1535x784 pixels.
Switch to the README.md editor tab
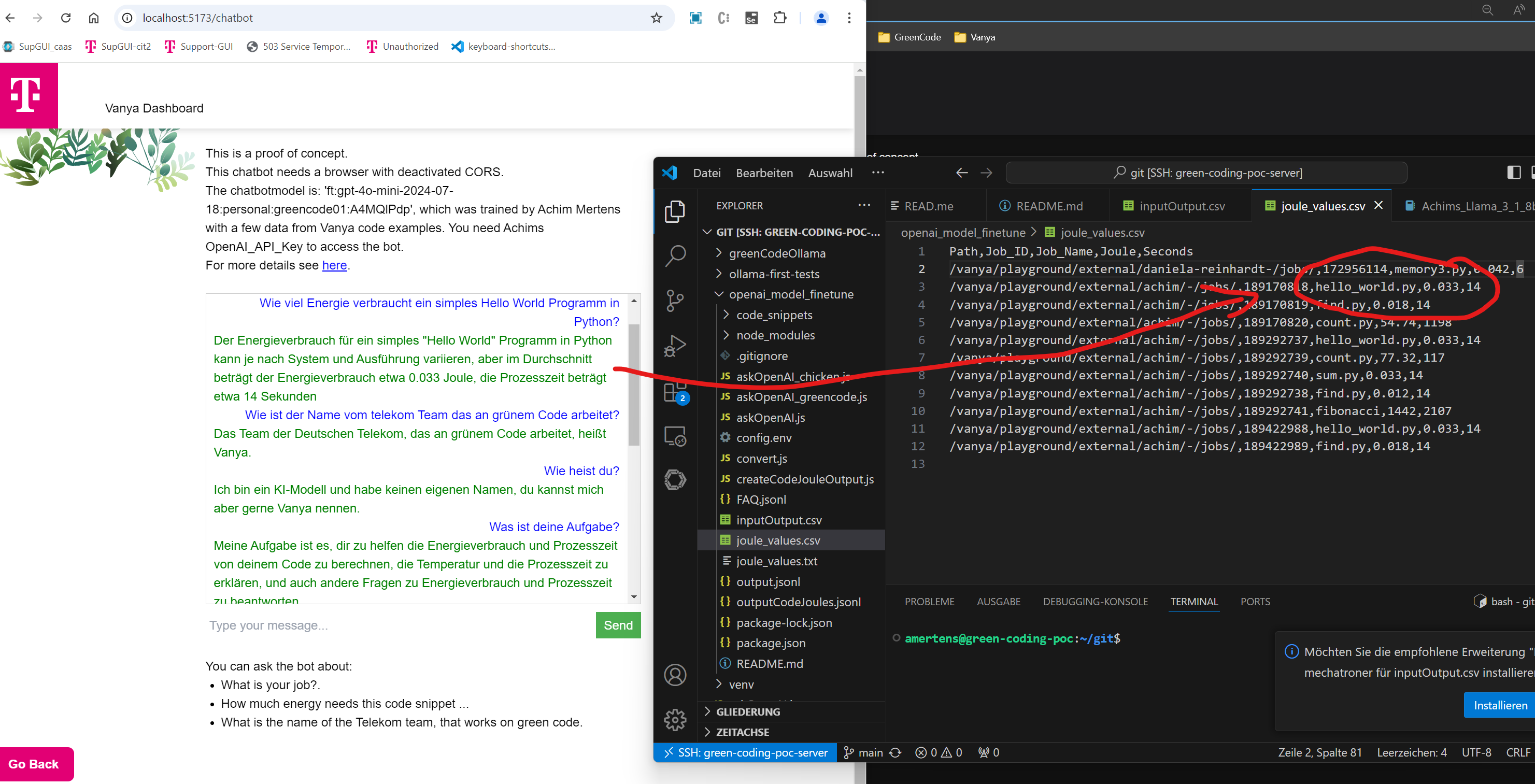(x=1048, y=206)
